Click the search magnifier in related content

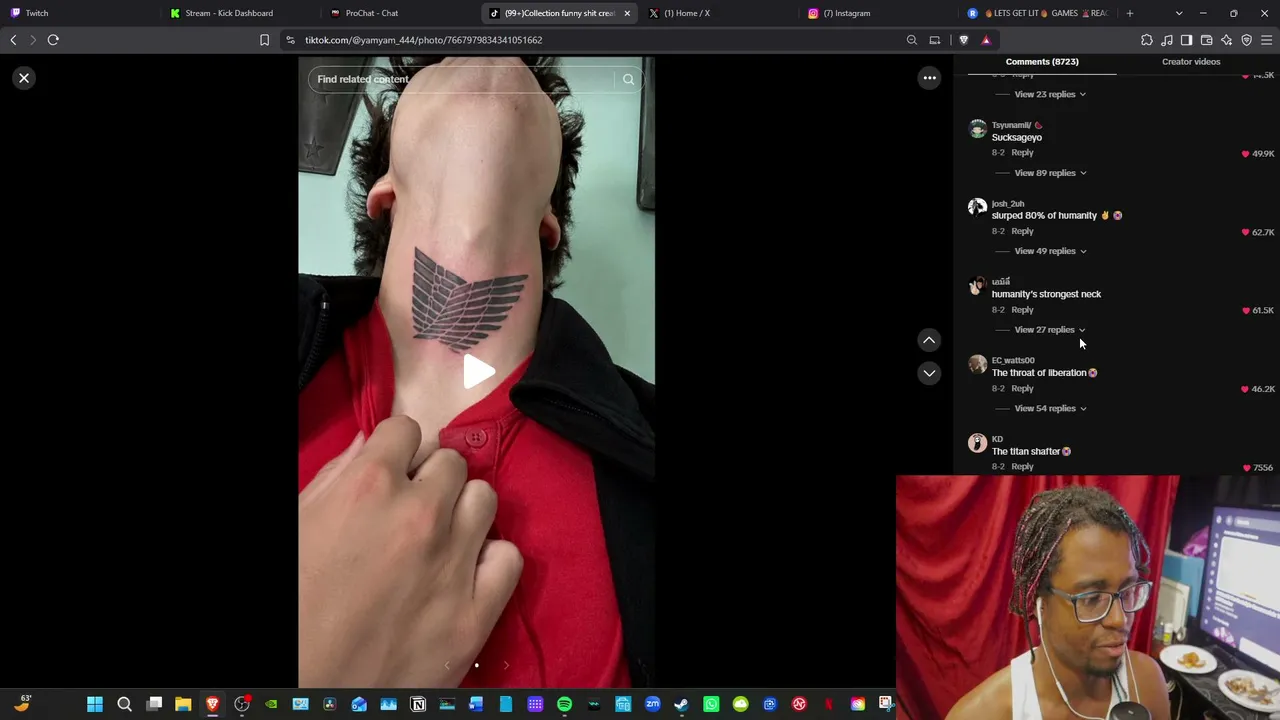click(x=628, y=79)
